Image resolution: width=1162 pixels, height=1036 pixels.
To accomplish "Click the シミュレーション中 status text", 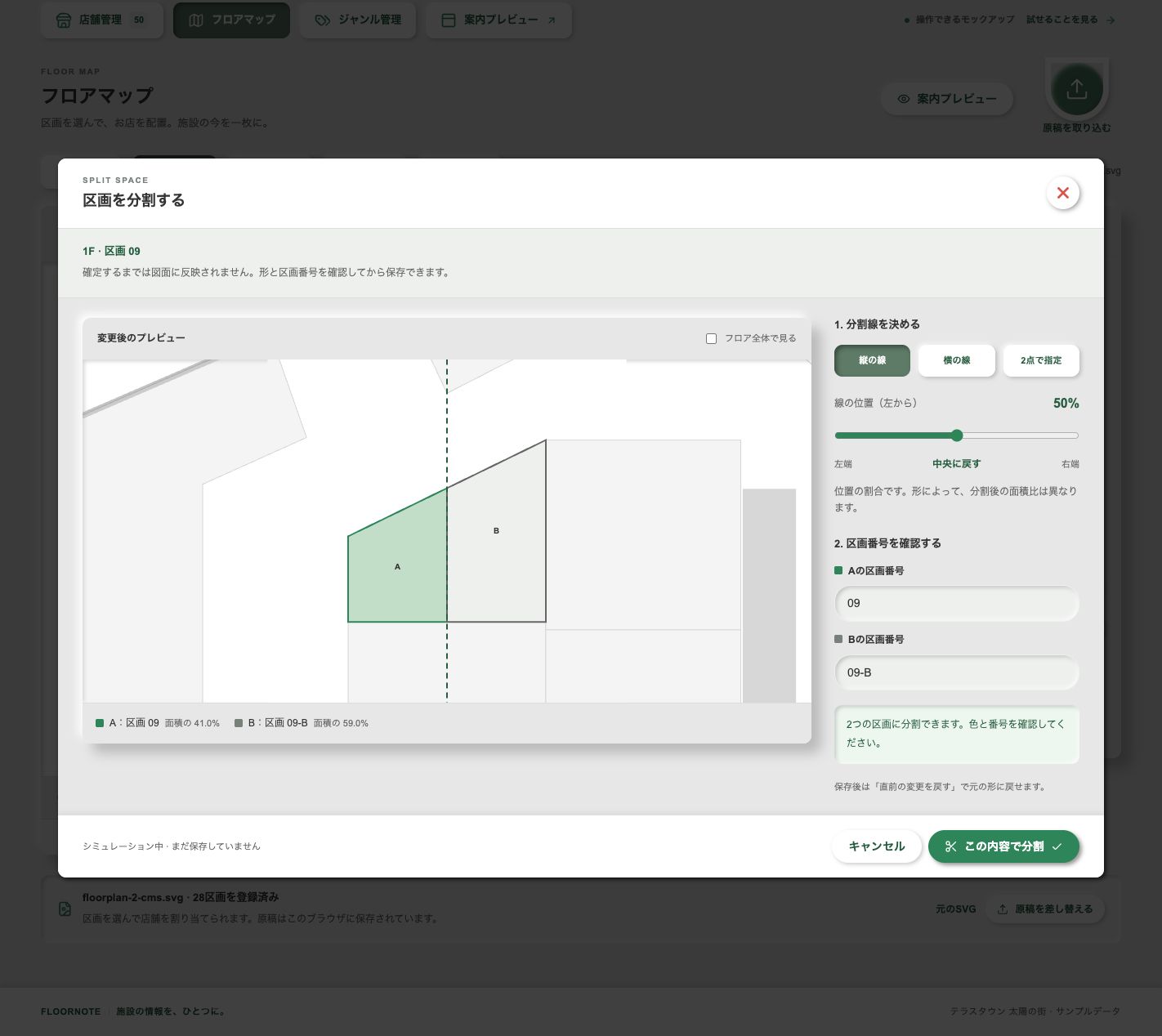I will coord(172,846).
